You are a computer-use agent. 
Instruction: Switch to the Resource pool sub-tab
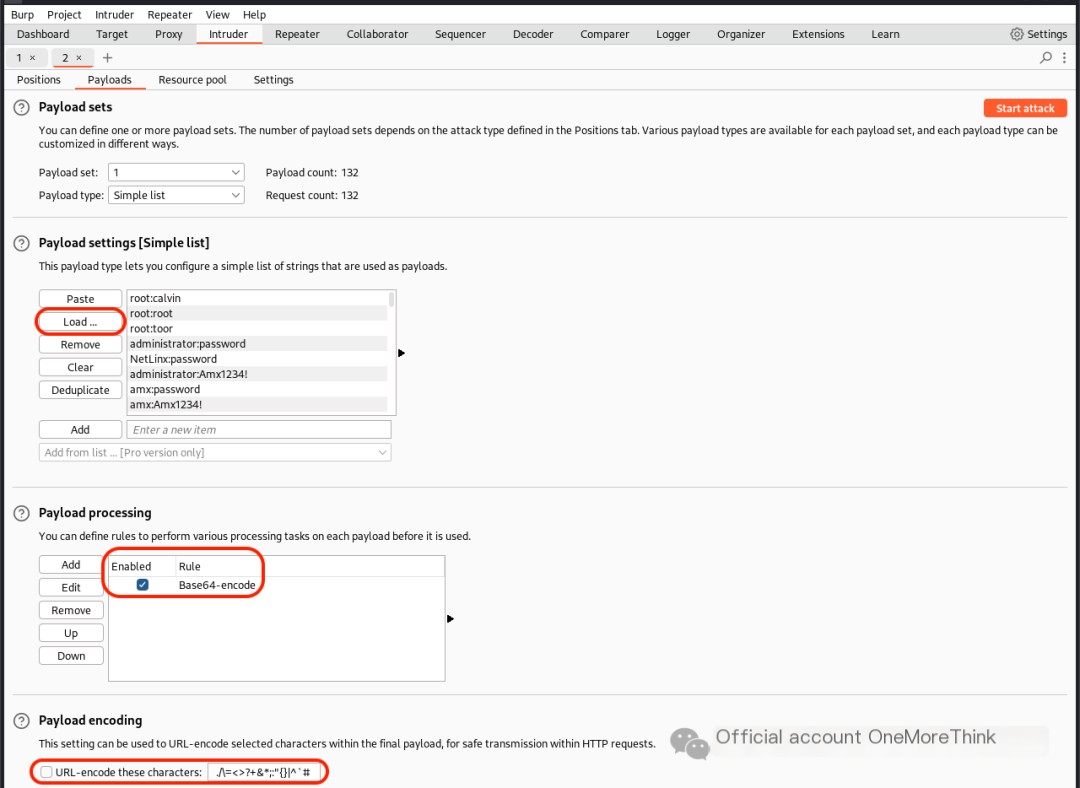point(192,80)
